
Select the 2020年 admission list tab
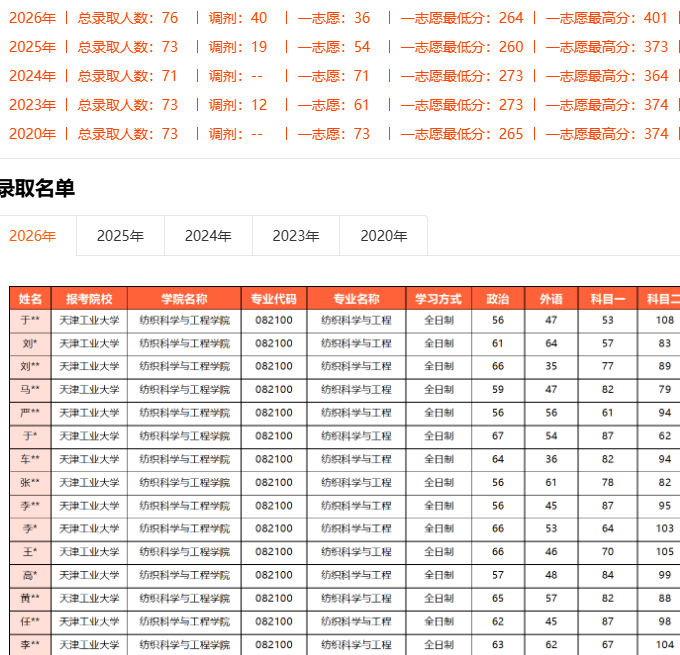coord(384,236)
